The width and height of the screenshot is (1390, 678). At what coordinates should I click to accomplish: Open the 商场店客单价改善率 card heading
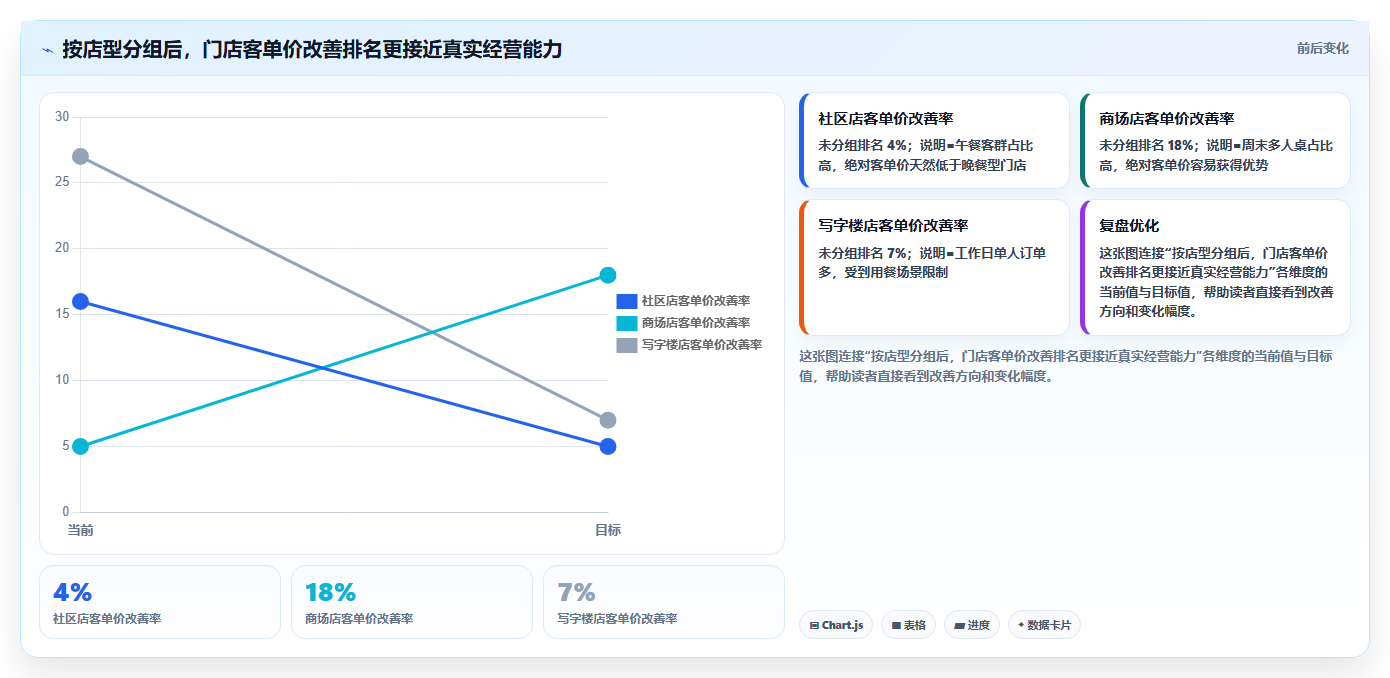coord(1167,118)
